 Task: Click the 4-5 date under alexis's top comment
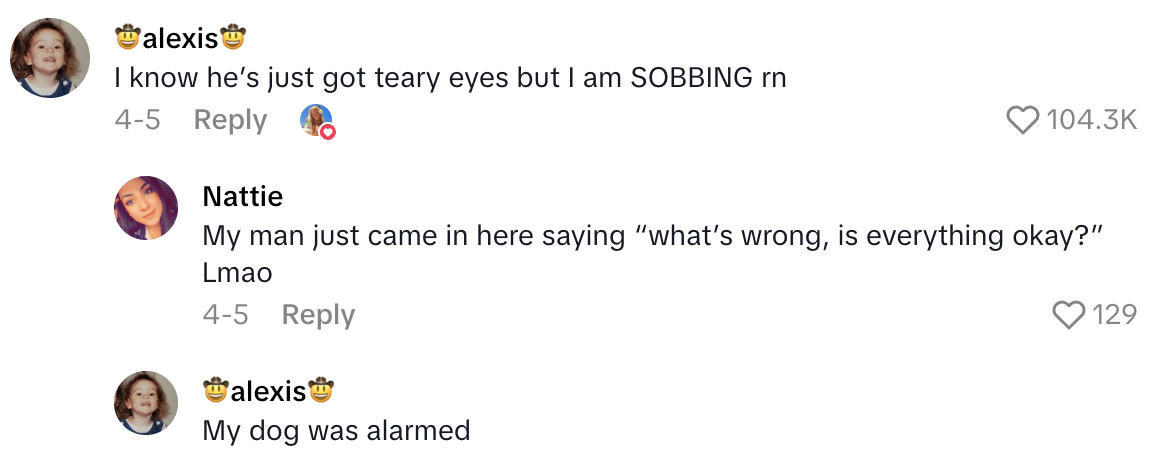tap(137, 120)
